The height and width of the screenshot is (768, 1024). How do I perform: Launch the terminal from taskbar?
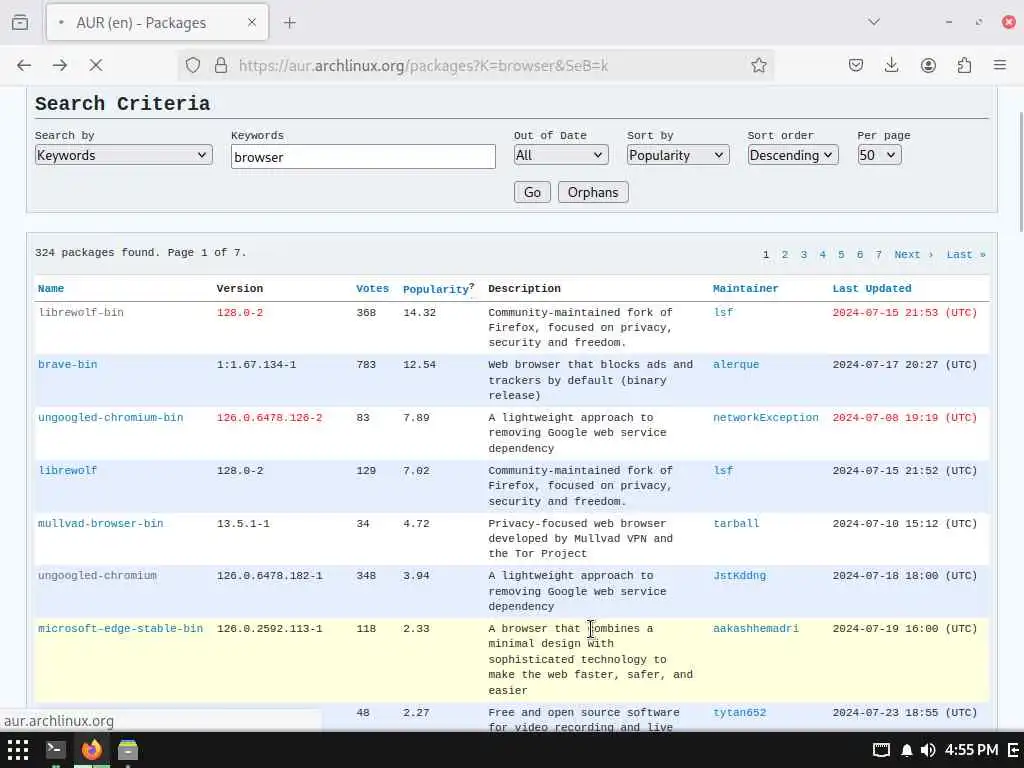[55, 750]
